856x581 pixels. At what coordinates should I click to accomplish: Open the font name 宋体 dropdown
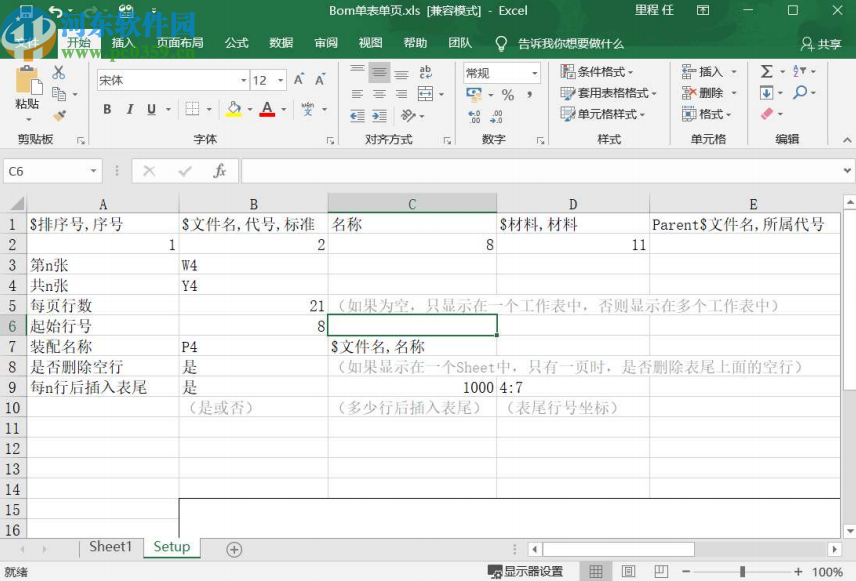[243, 80]
